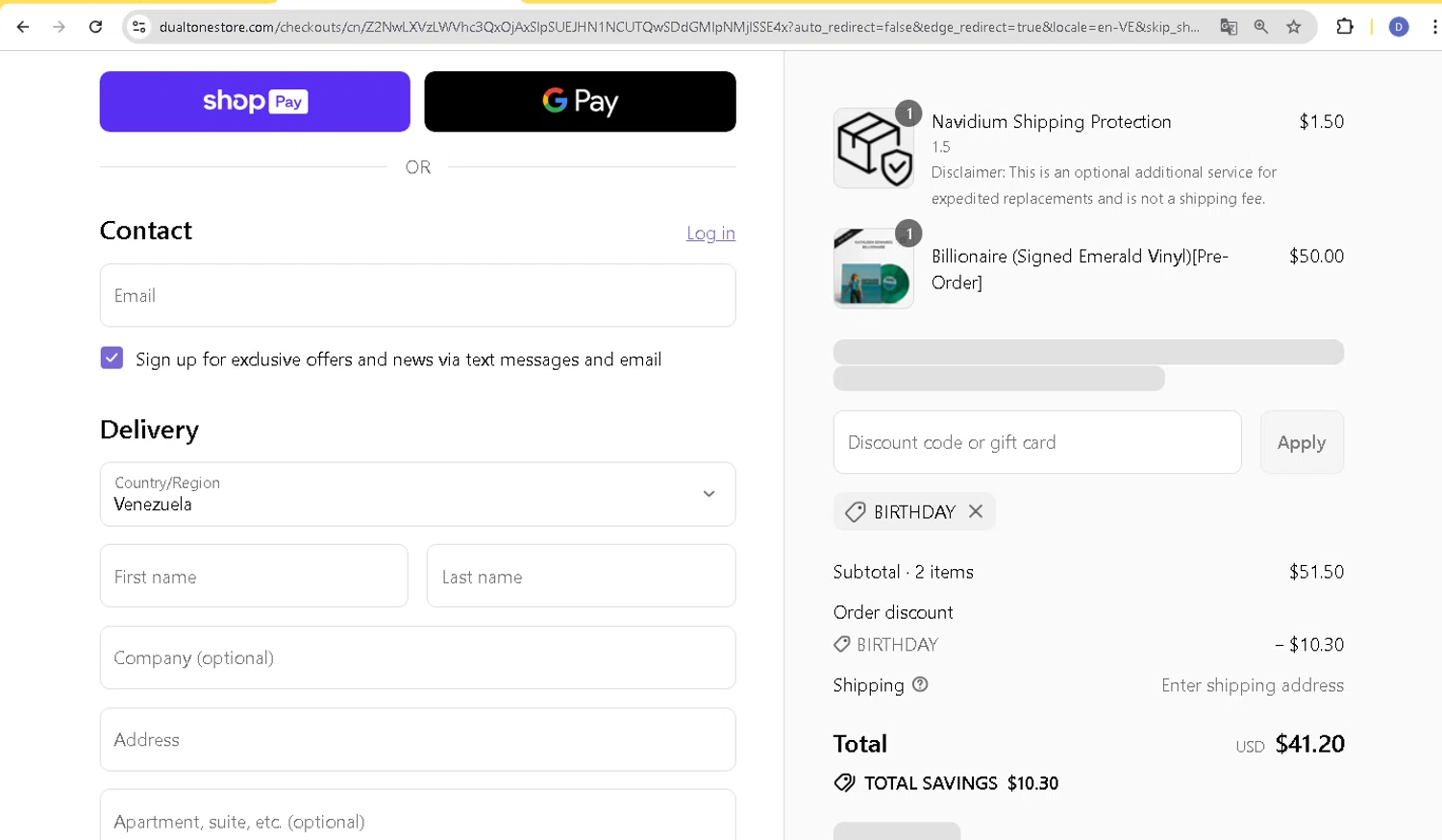
Task: Click the Billionaire Signed Emerald Vinyl title
Action: coord(1080,269)
